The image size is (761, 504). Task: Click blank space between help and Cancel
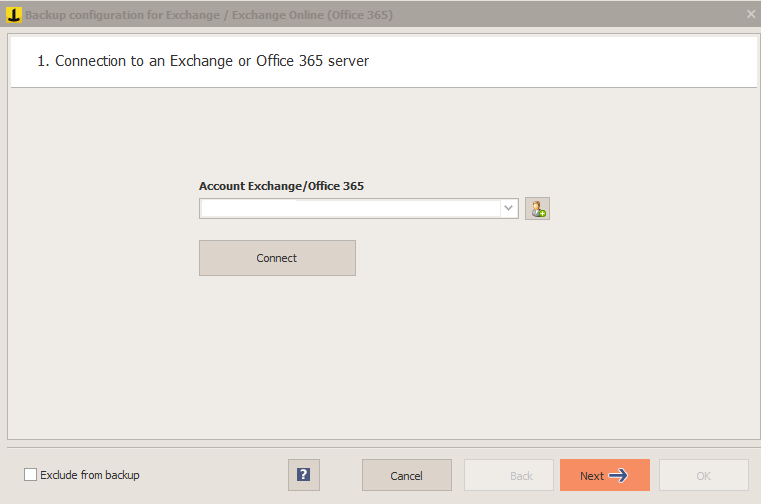tap(341, 475)
